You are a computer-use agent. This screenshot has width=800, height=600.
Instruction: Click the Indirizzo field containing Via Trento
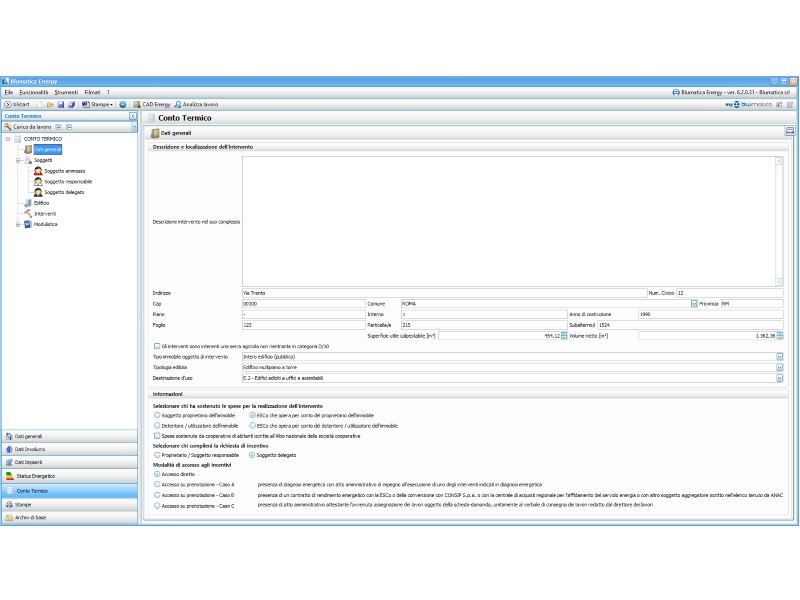click(x=444, y=293)
